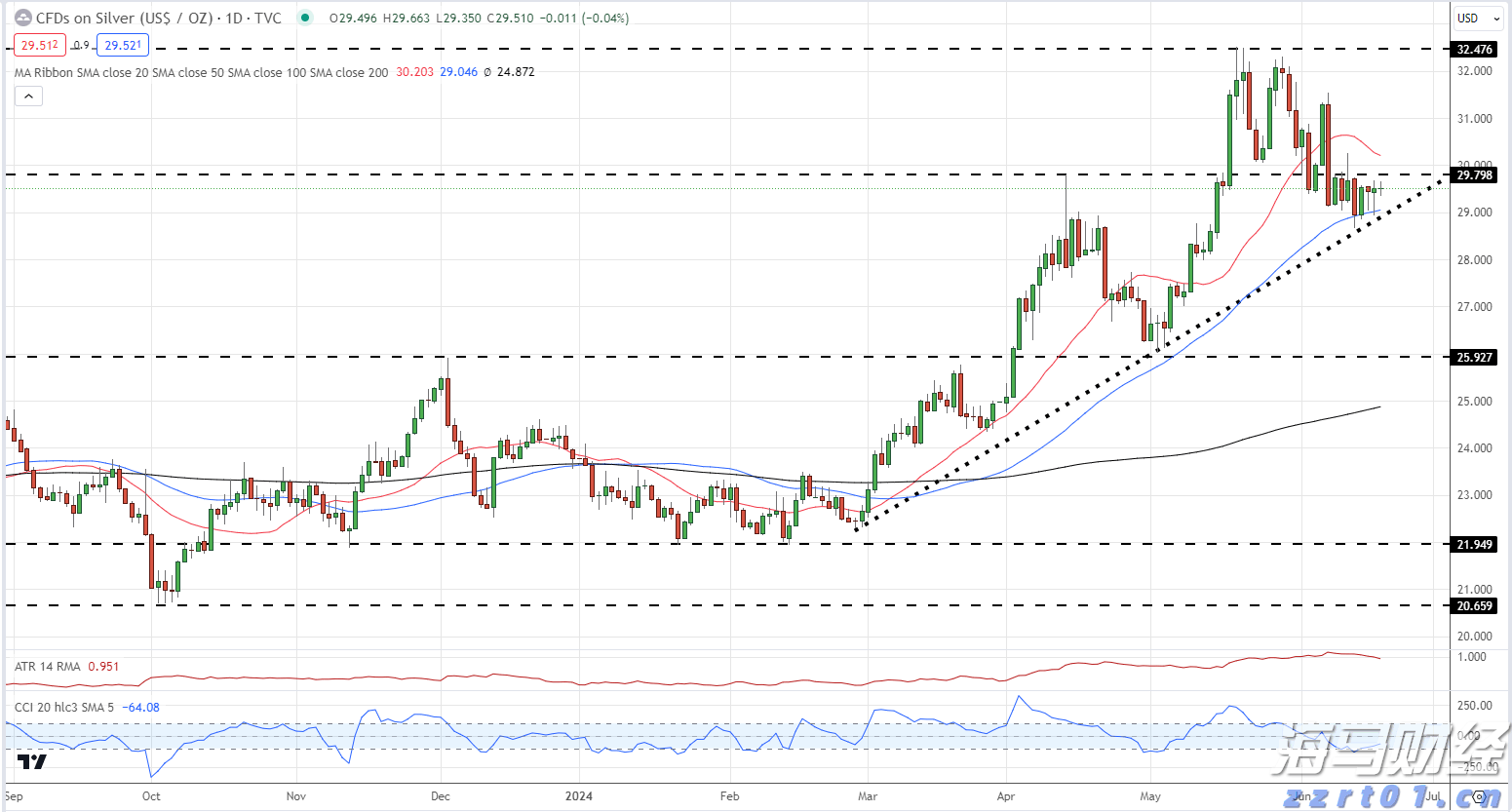Click the Sep label on time axis
The height and width of the screenshot is (812, 1512).
tap(13, 795)
